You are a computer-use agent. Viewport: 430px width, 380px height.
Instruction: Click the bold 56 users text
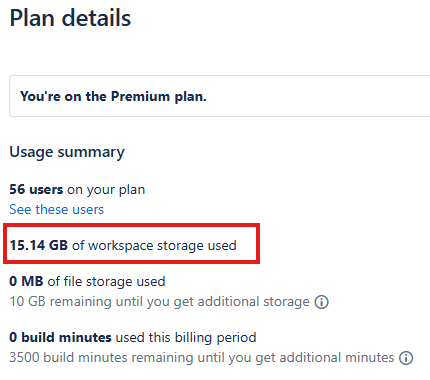point(36,189)
